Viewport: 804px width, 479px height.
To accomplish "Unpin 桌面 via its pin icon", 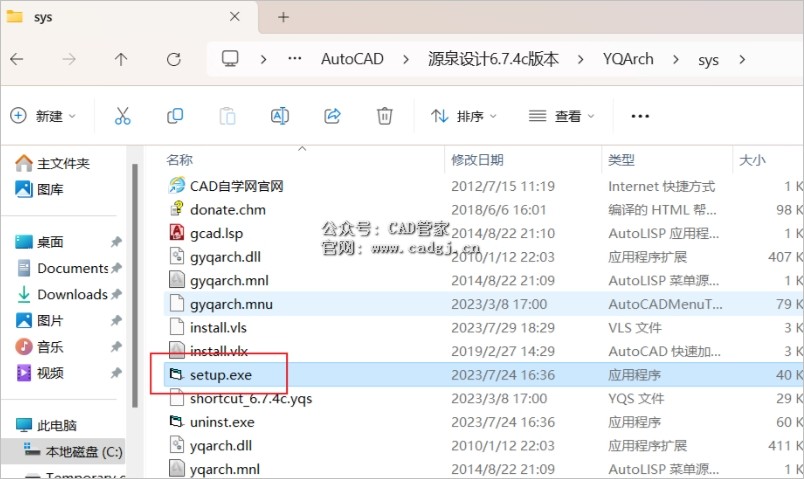I will (x=116, y=242).
